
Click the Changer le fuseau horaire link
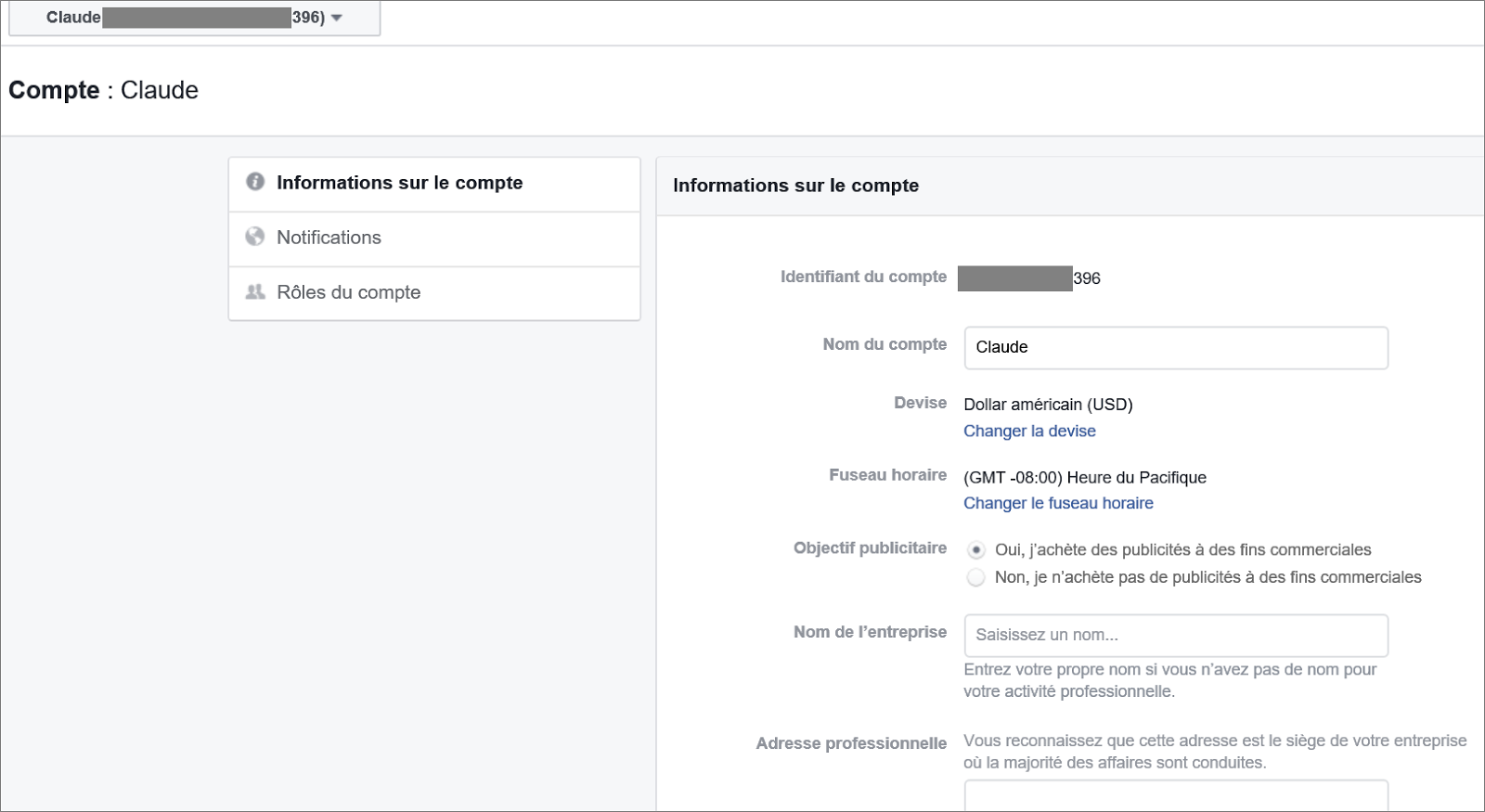click(1058, 503)
